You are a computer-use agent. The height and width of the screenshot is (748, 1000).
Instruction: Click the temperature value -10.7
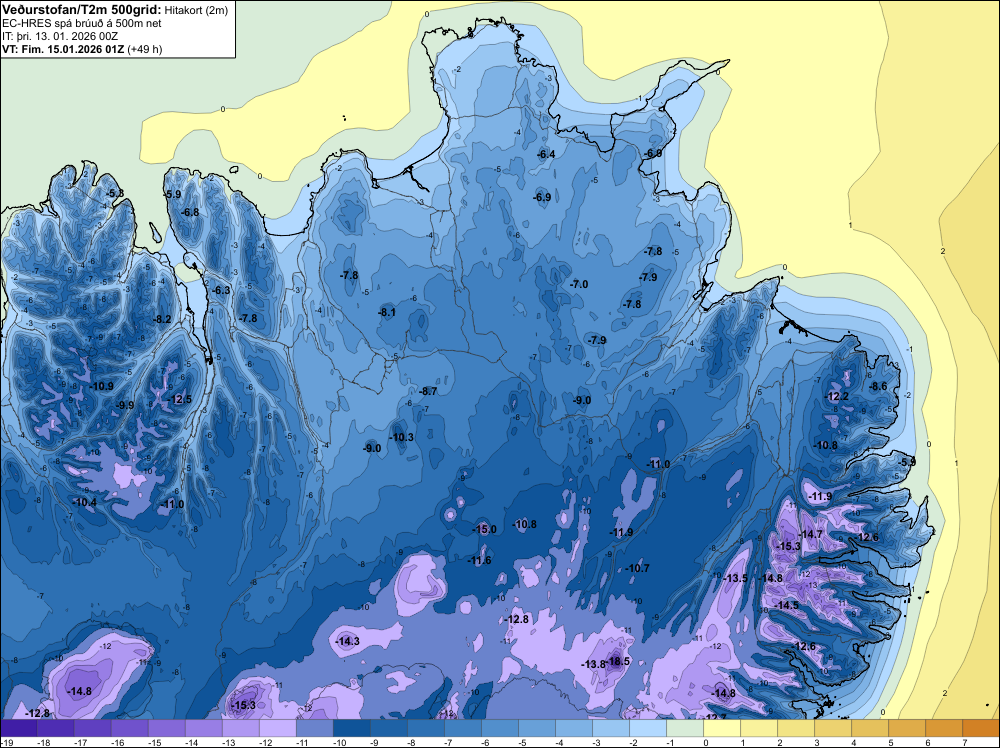[637, 568]
